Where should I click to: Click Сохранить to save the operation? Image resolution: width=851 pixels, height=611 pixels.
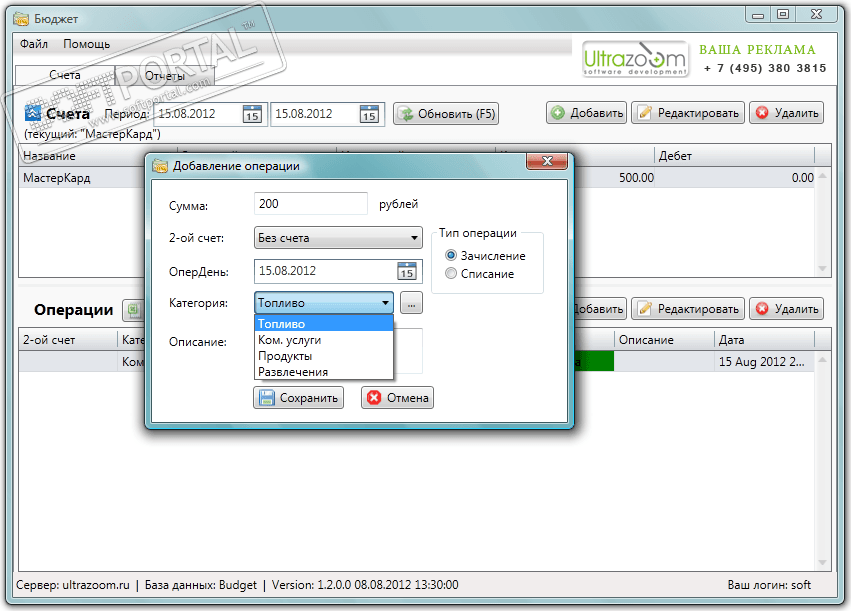click(x=299, y=398)
